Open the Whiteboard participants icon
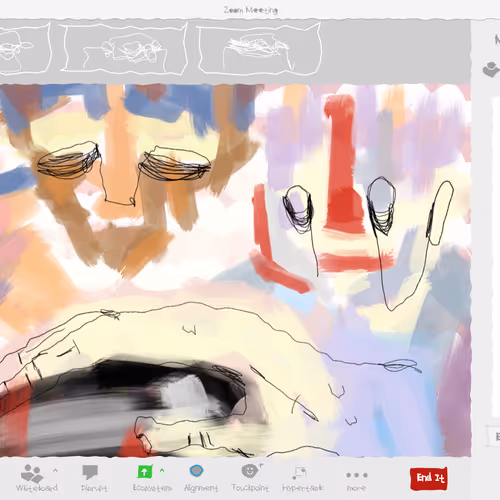This screenshot has height=500, width=500. pos(32,473)
